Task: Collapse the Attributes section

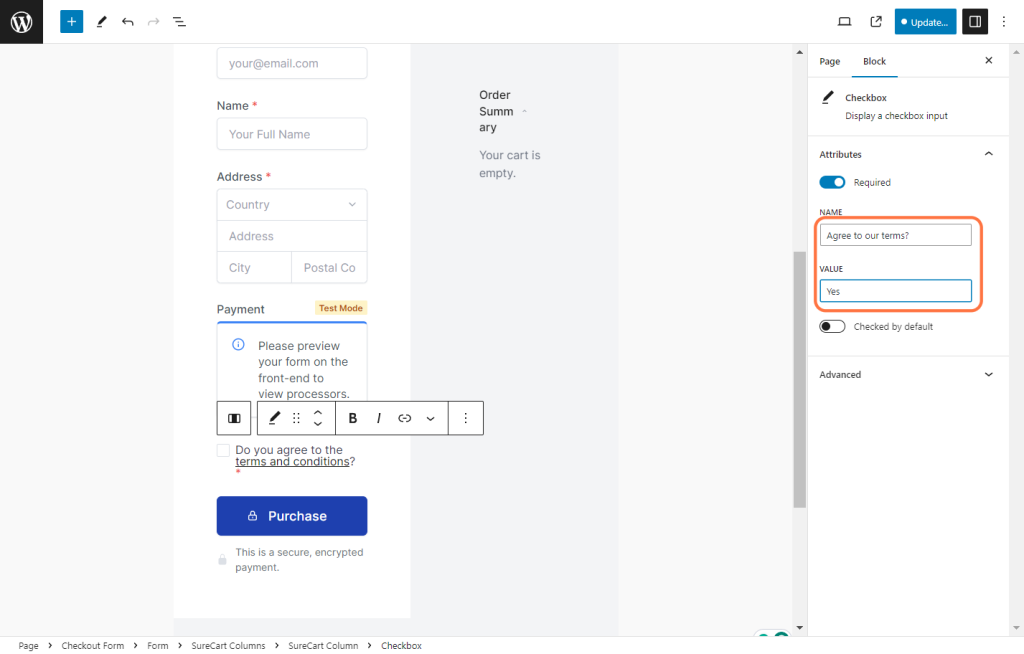Action: (x=988, y=154)
